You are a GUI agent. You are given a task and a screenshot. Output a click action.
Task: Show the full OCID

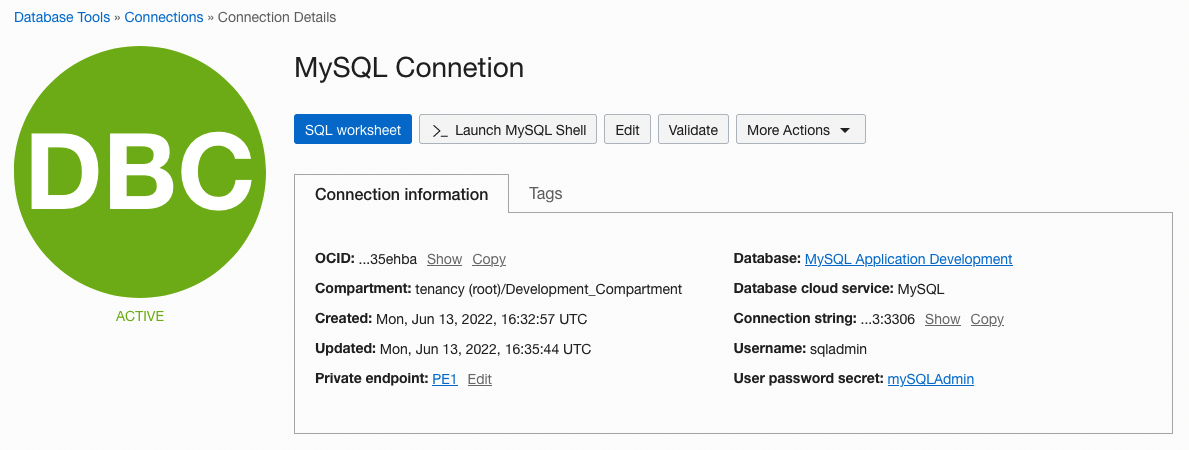coord(444,259)
